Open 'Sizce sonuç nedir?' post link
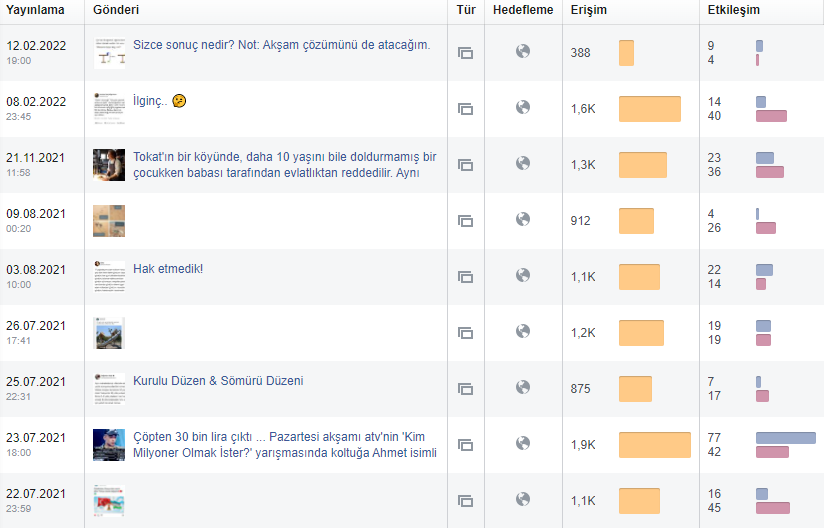Screen dimensions: 824x528 point(281,45)
